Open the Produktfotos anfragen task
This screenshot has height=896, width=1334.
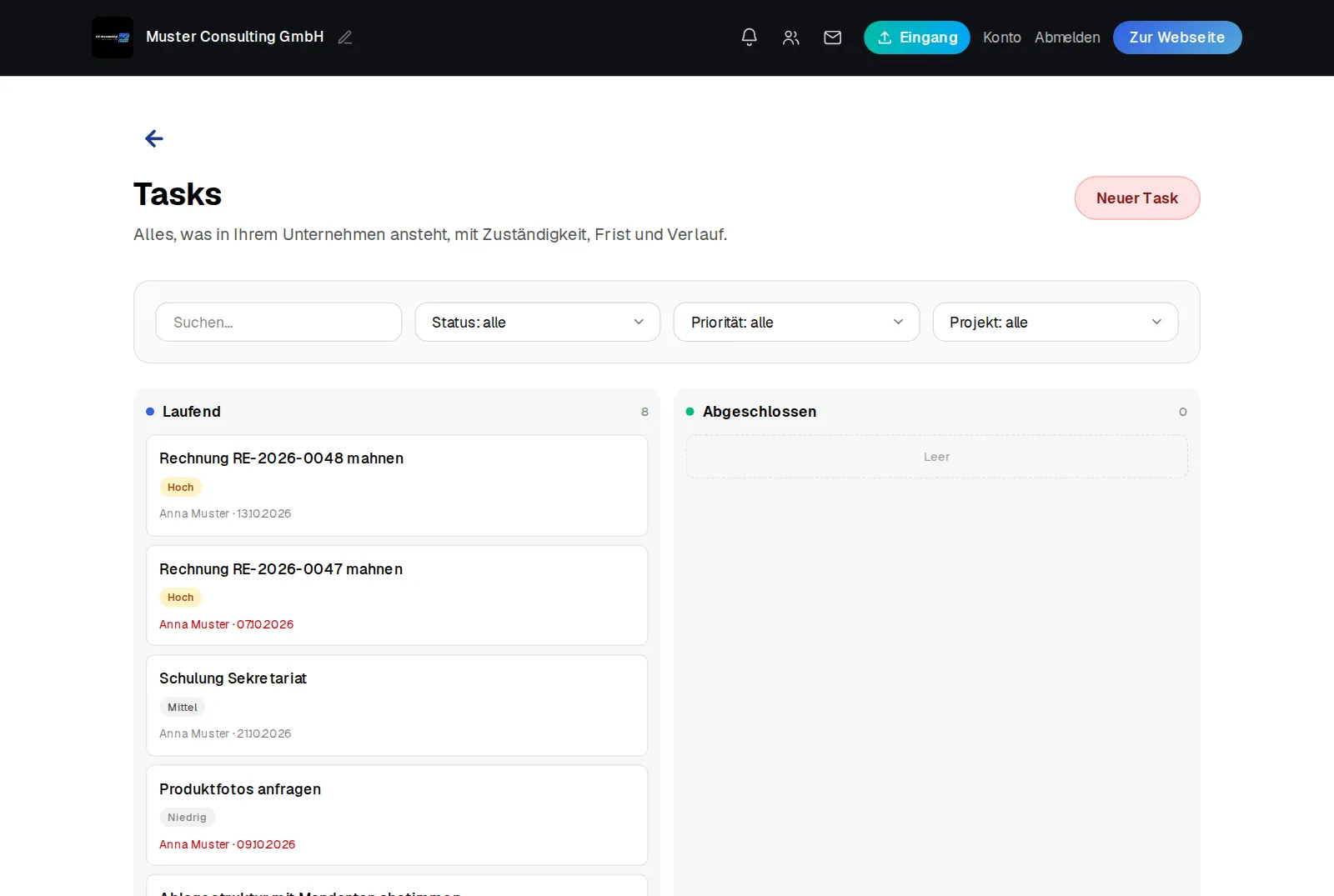click(397, 815)
